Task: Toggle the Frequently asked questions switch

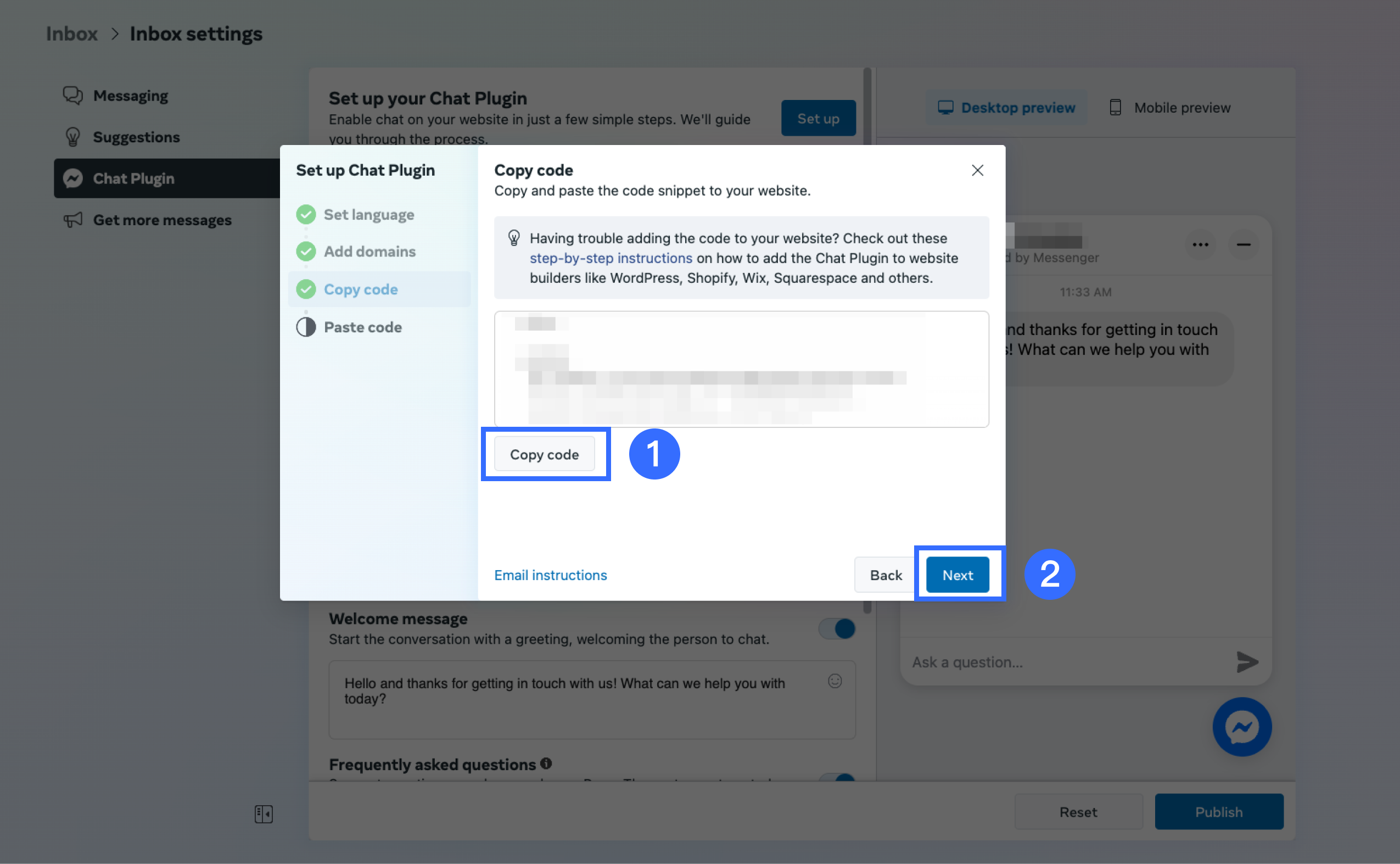Action: coord(836,778)
